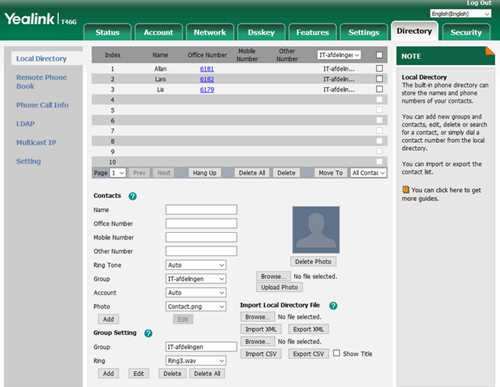Image resolution: width=500 pixels, height=387 pixels.
Task: Click the Delete button next to Move To
Action: (286, 173)
